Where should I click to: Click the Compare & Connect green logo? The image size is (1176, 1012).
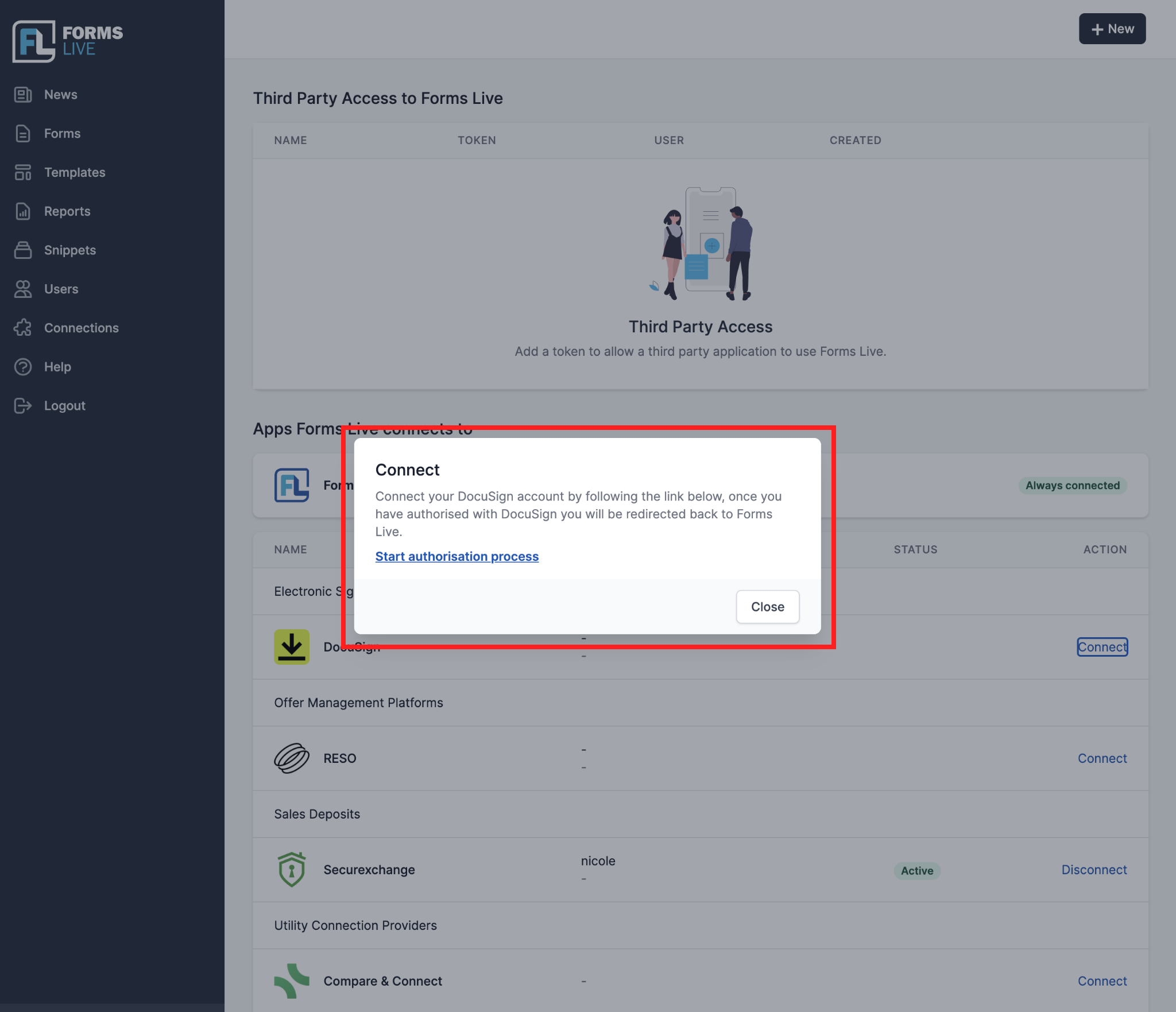[x=292, y=981]
